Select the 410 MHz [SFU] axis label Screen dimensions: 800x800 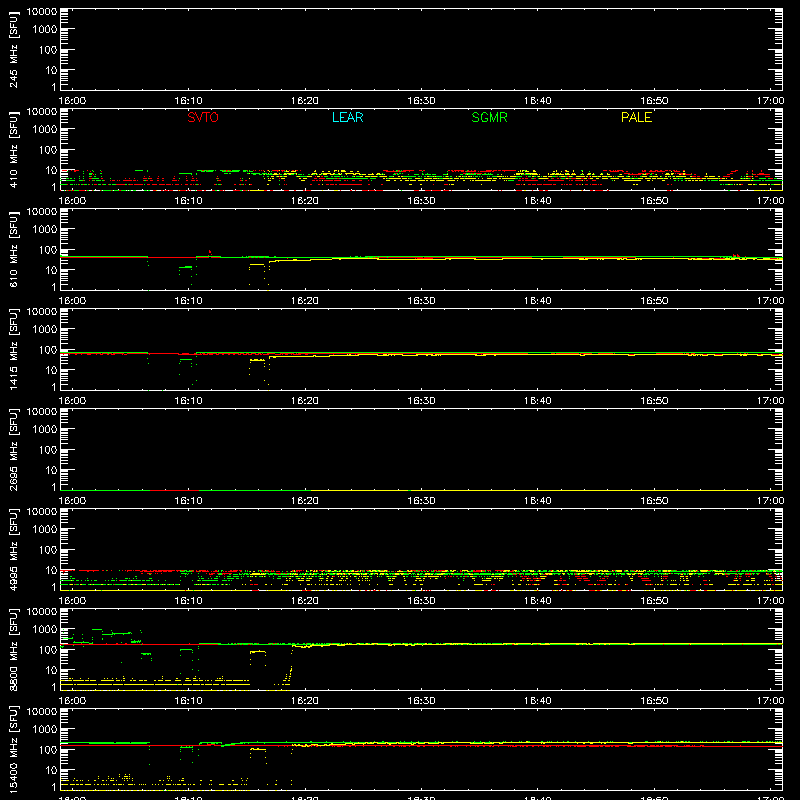coord(14,149)
